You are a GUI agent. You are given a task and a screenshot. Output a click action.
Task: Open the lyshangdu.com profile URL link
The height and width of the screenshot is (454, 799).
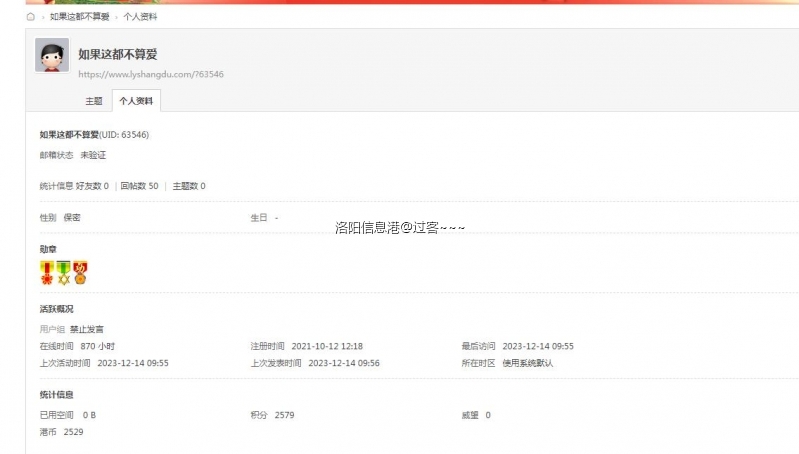[x=151, y=74]
